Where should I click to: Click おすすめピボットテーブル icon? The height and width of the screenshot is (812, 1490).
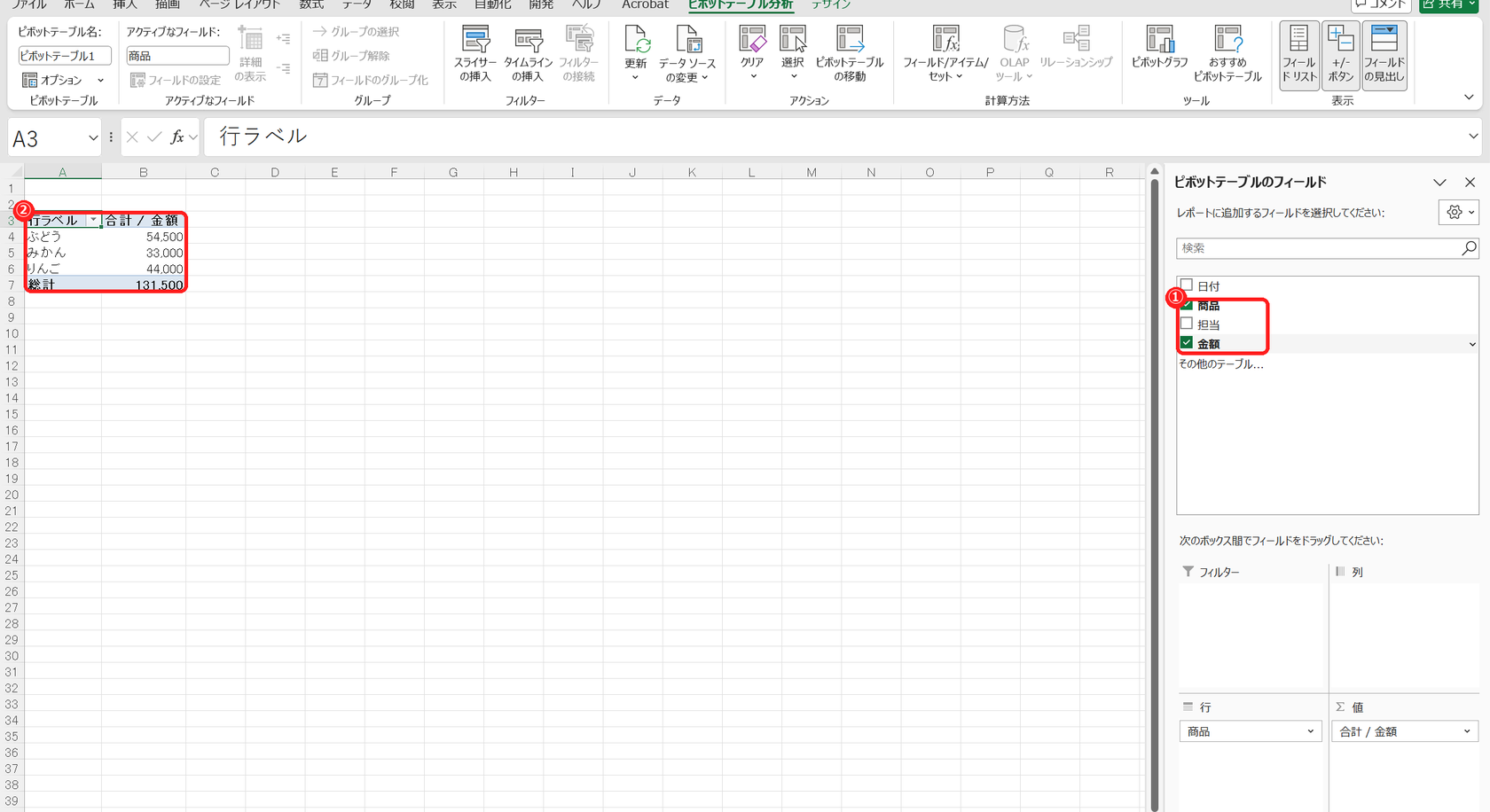1227,54
